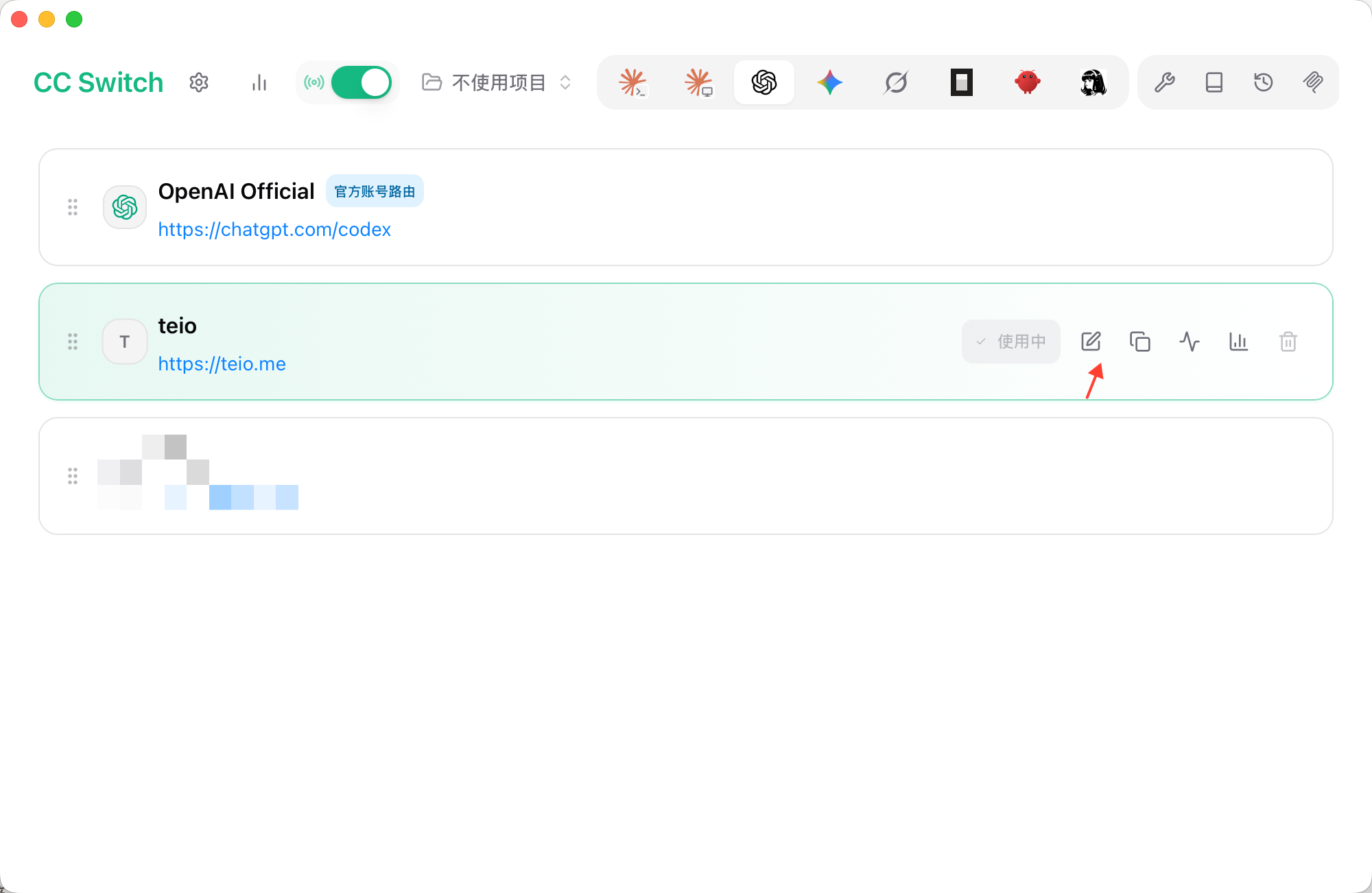Click the teio T avatar icon

click(x=125, y=342)
